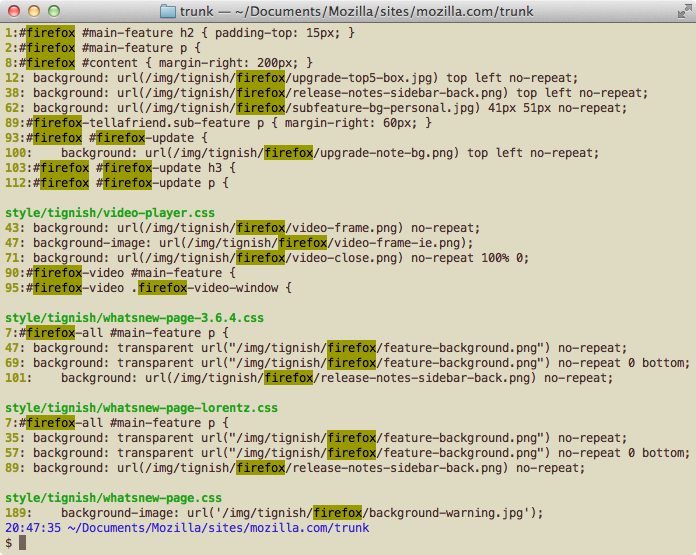Click line 90: #firefox-video #main-feature {
The width and height of the screenshot is (696, 555).
[x=120, y=273]
